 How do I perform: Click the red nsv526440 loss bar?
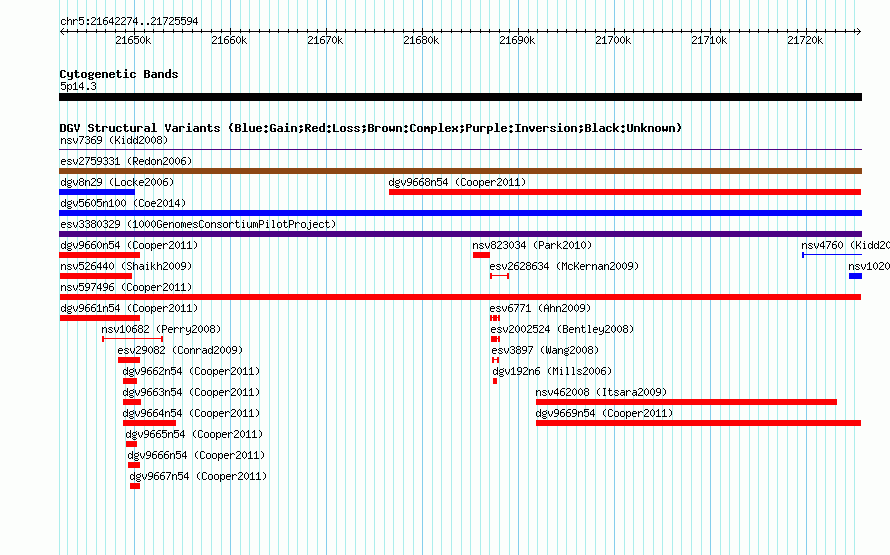pos(95,276)
